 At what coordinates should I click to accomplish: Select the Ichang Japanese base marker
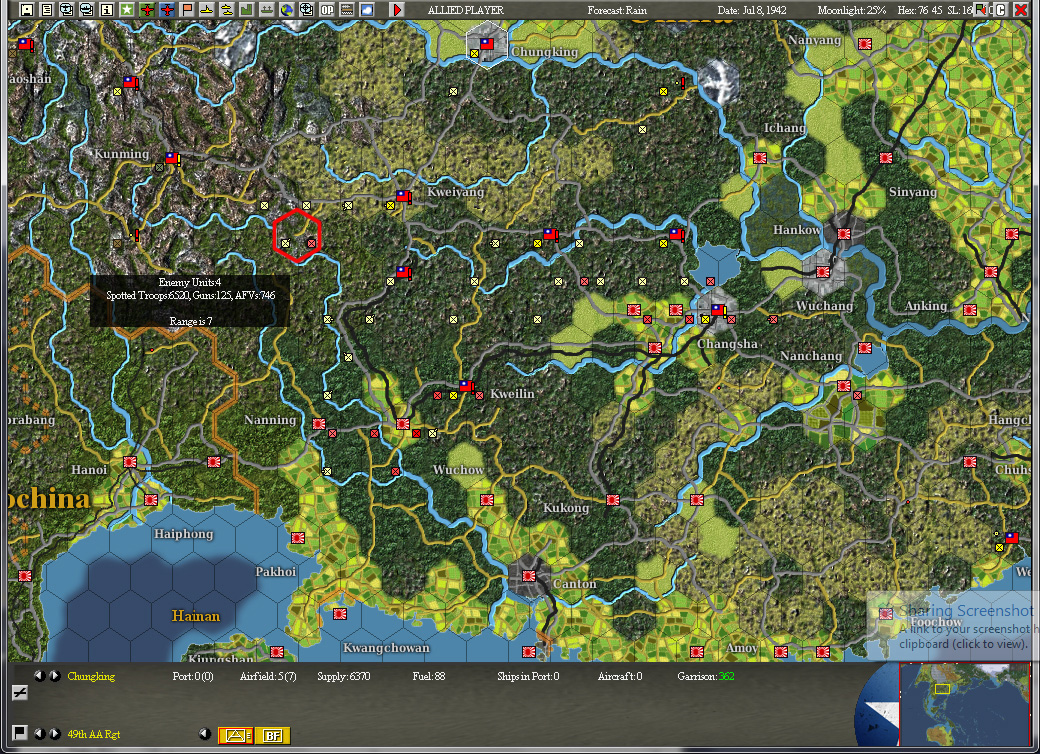pyautogui.click(x=760, y=158)
